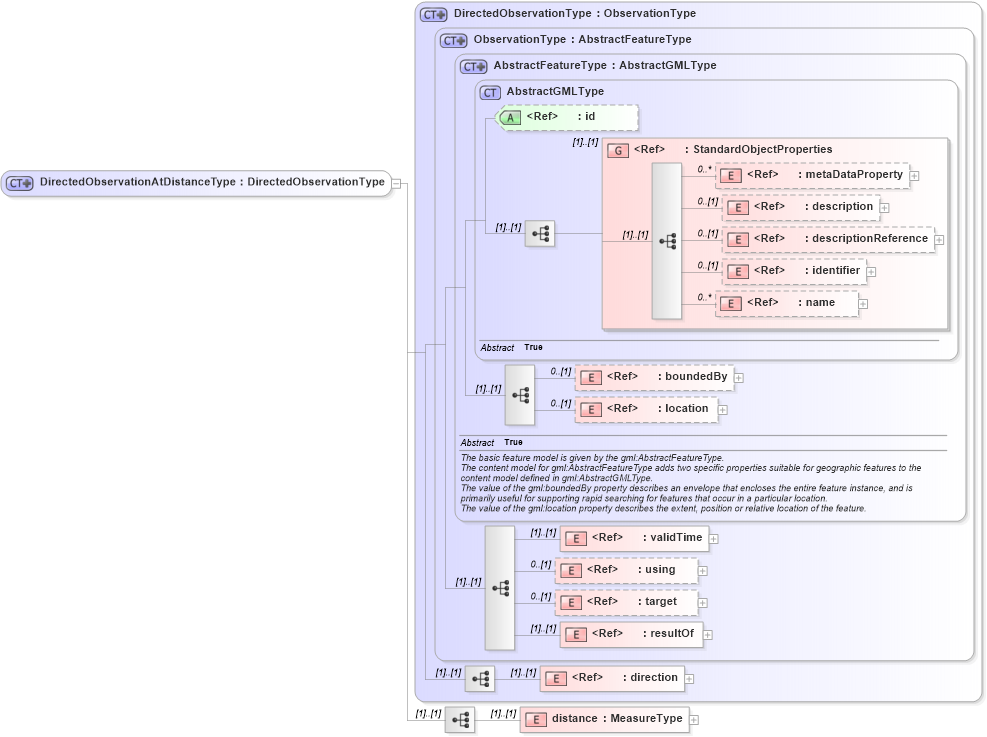Expand the location element
The image size is (987, 737).
pos(723,410)
